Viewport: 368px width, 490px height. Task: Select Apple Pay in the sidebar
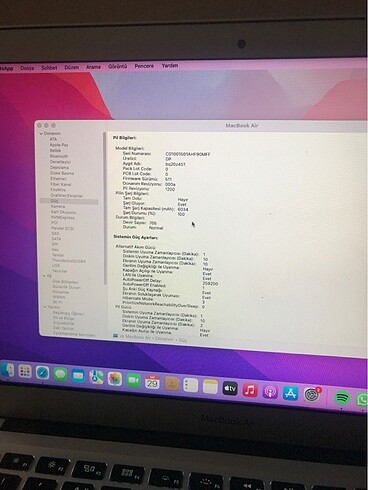tap(59, 145)
